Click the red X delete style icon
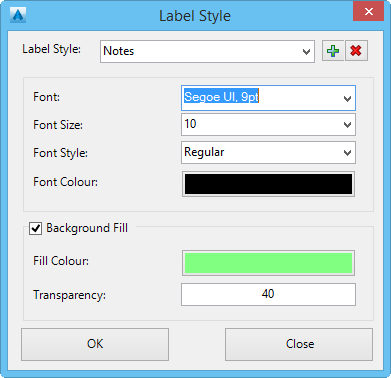This screenshot has width=391, height=378. [356, 51]
